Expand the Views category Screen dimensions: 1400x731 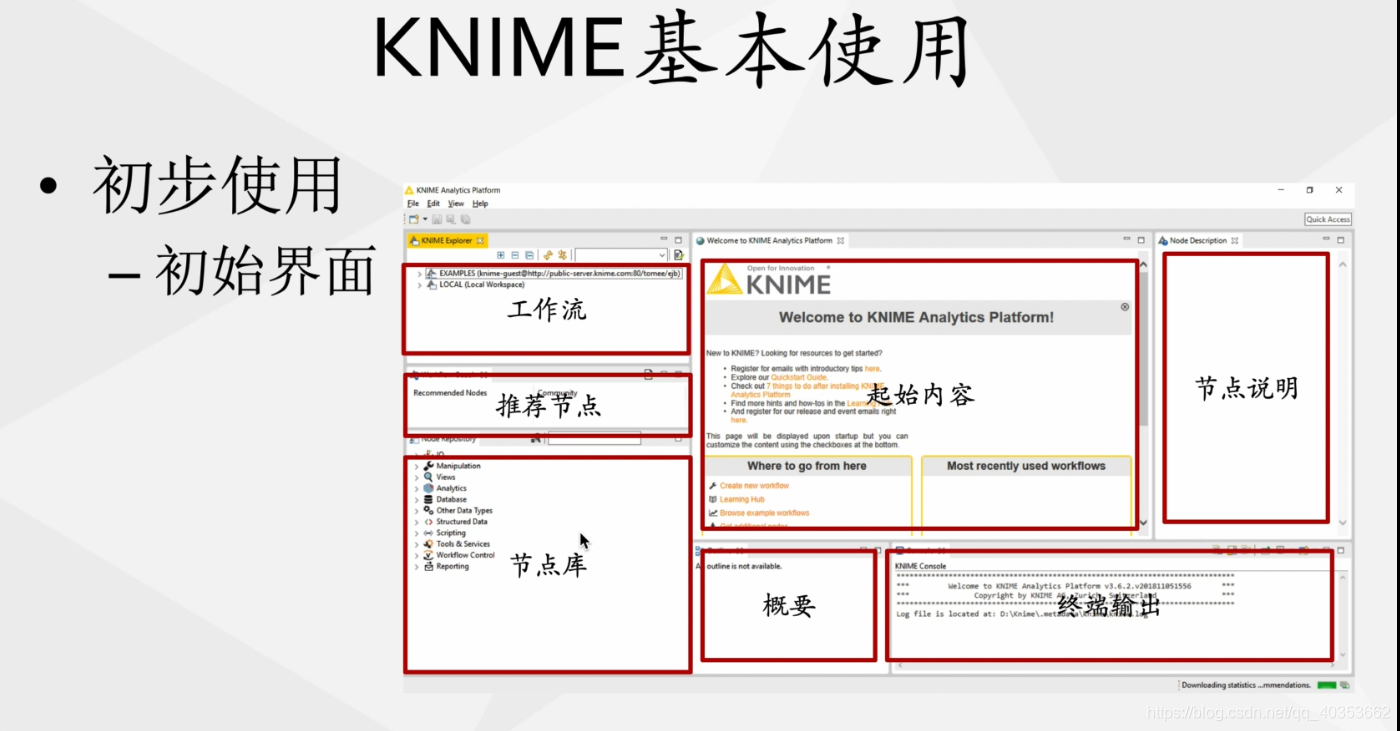coord(417,477)
